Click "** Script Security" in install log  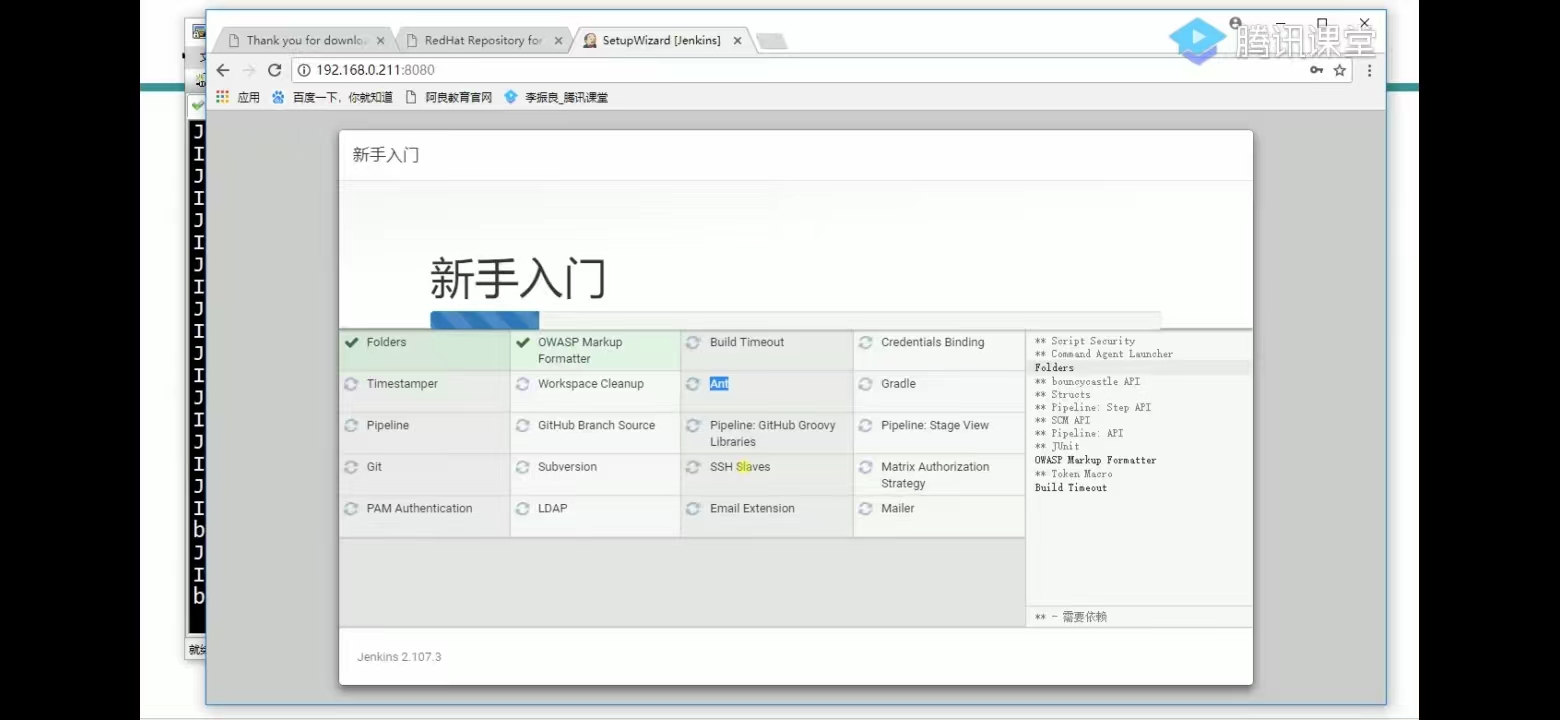click(1085, 341)
